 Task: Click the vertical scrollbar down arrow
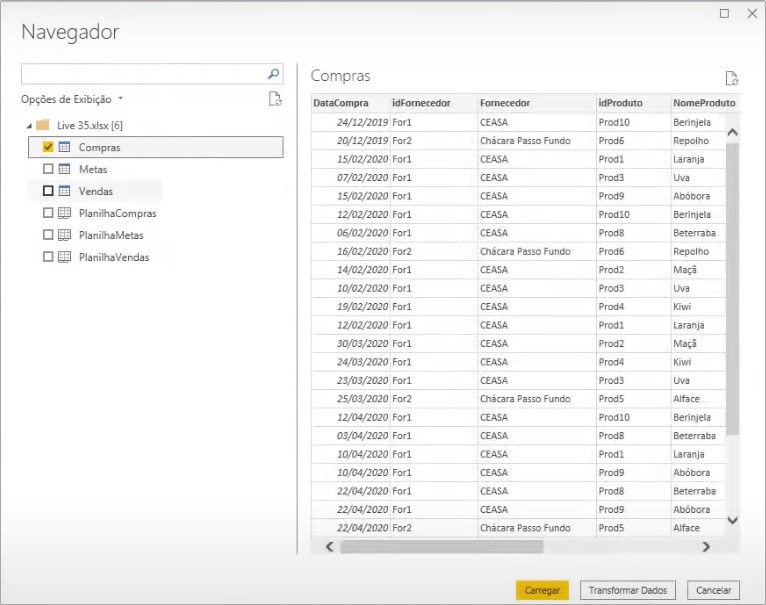click(732, 520)
